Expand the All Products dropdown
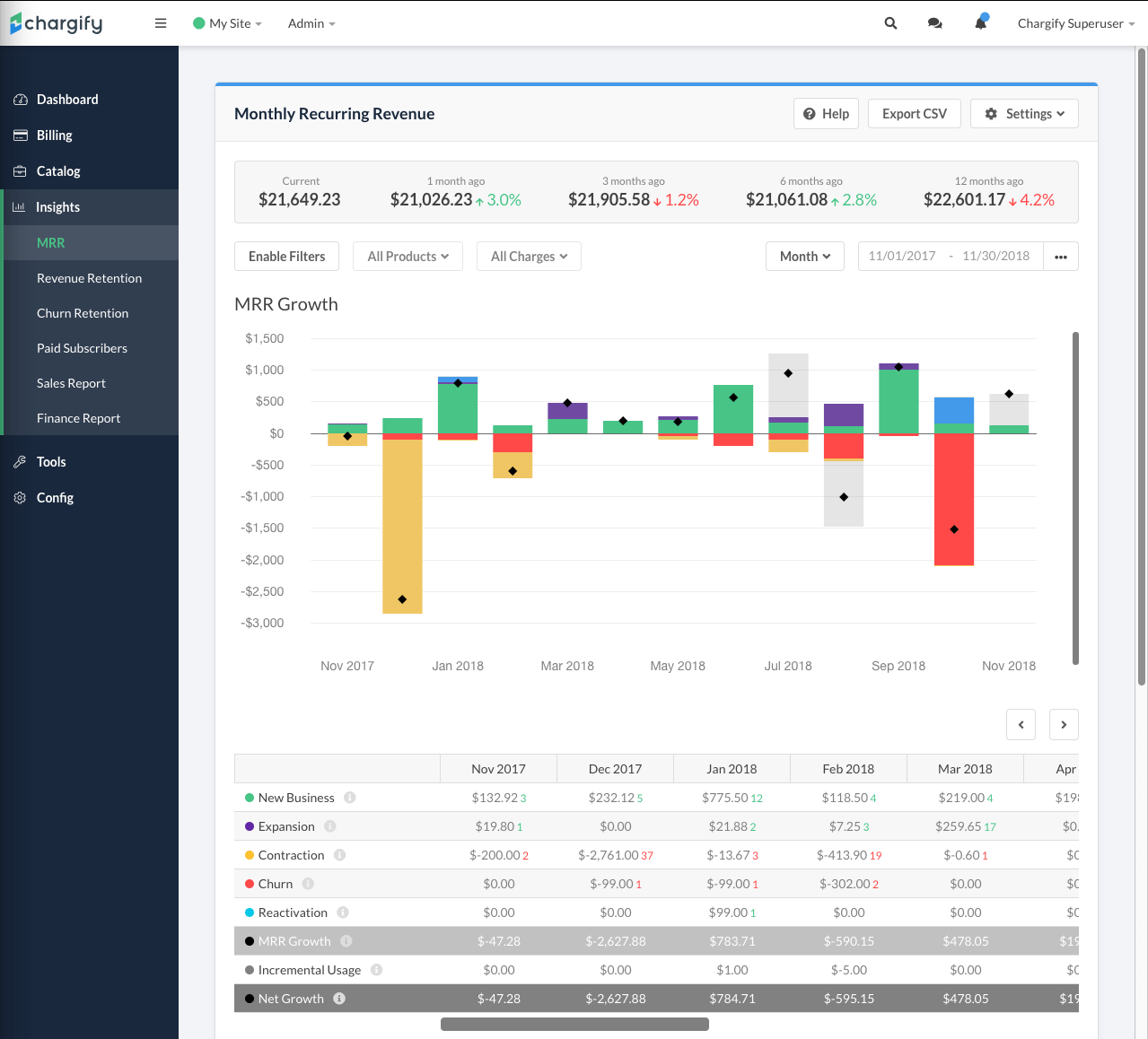 pyautogui.click(x=407, y=257)
